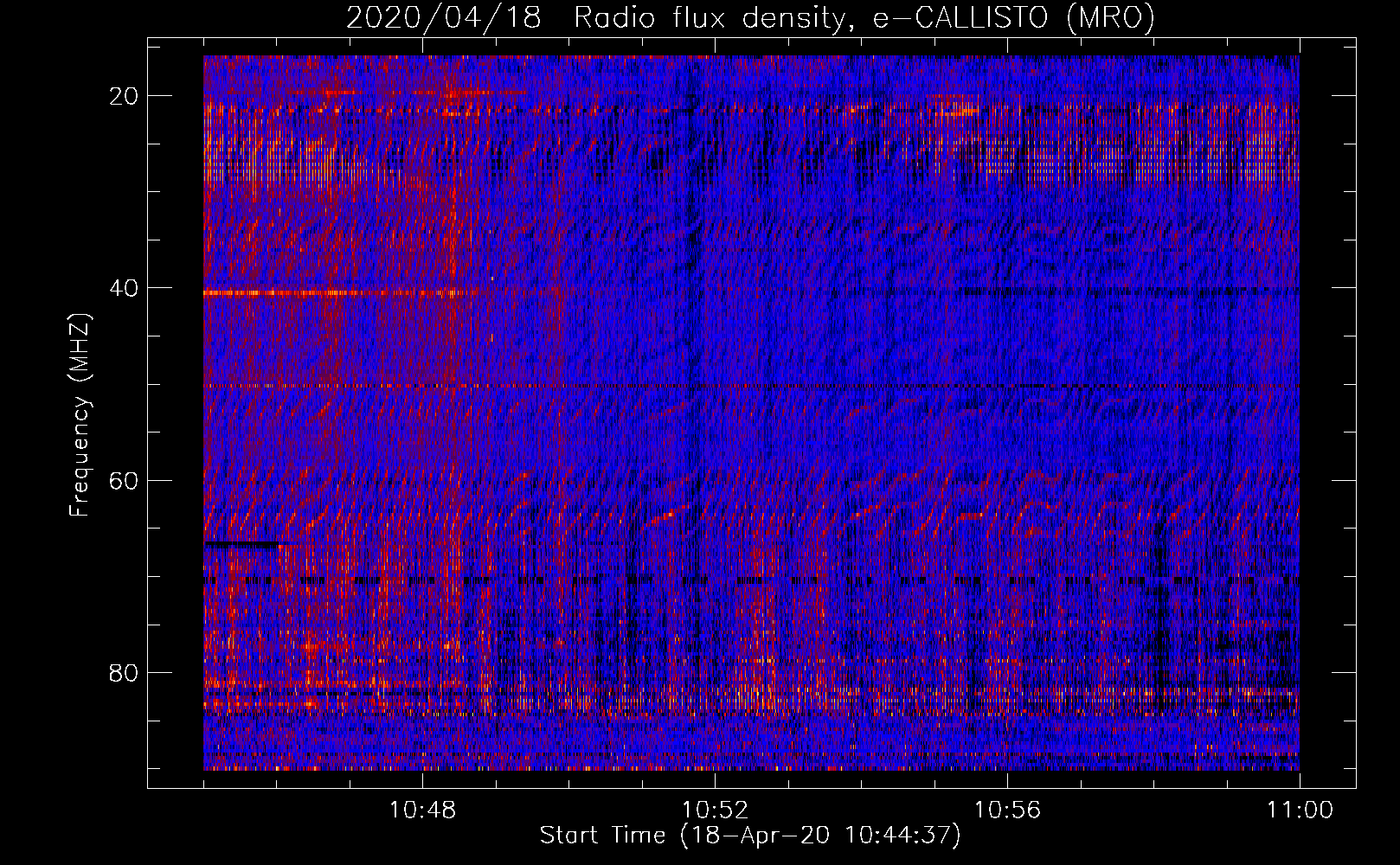
Task: Click the 20 MHz frequency tick label
Action: pos(124,96)
